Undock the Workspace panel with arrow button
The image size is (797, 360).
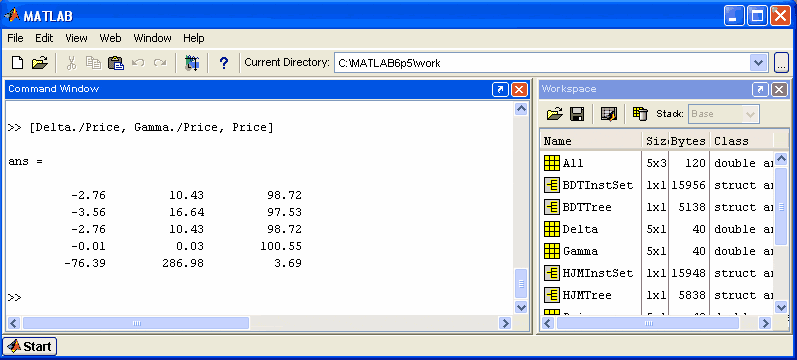point(760,89)
